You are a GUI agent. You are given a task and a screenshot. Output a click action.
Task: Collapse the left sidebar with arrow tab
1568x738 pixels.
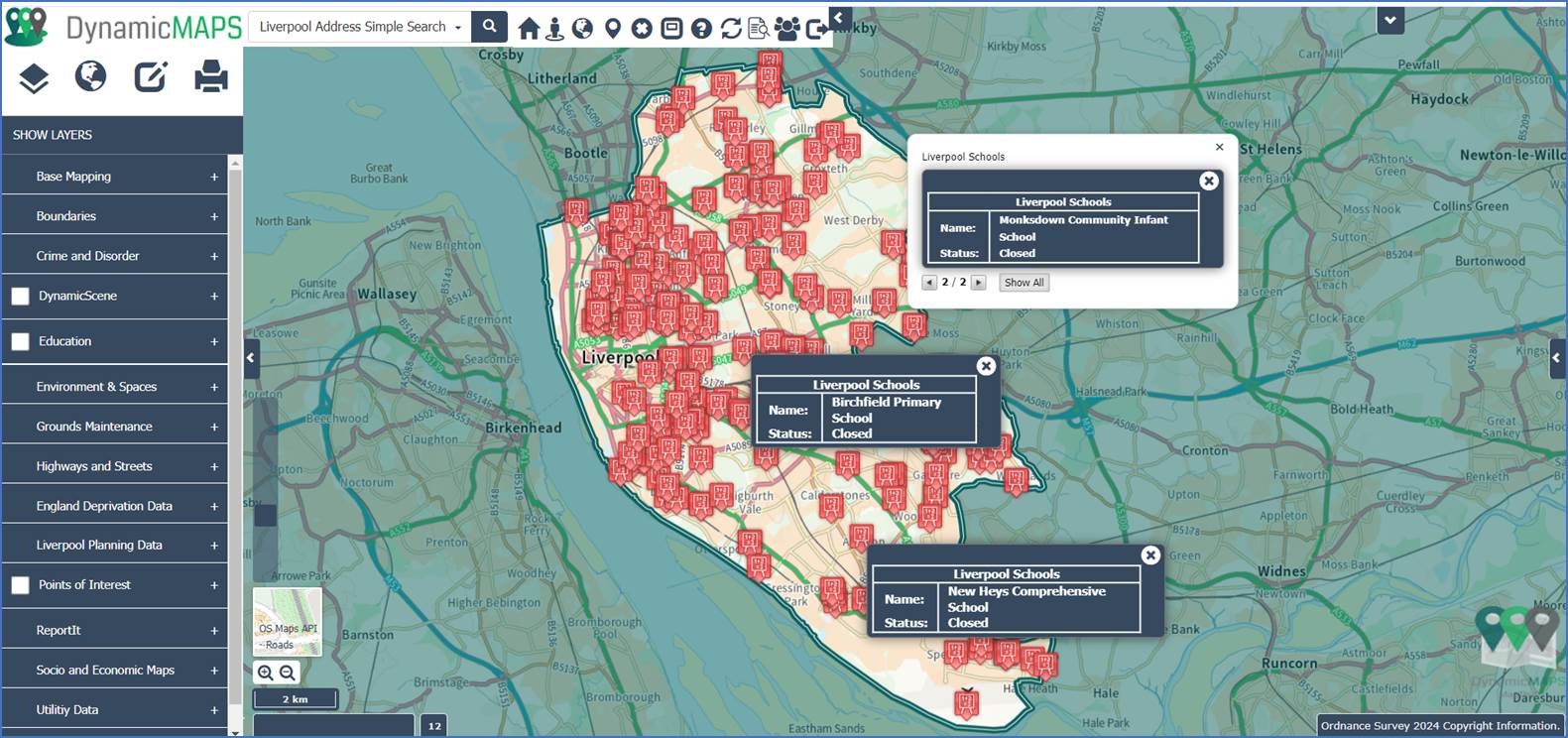tap(251, 358)
